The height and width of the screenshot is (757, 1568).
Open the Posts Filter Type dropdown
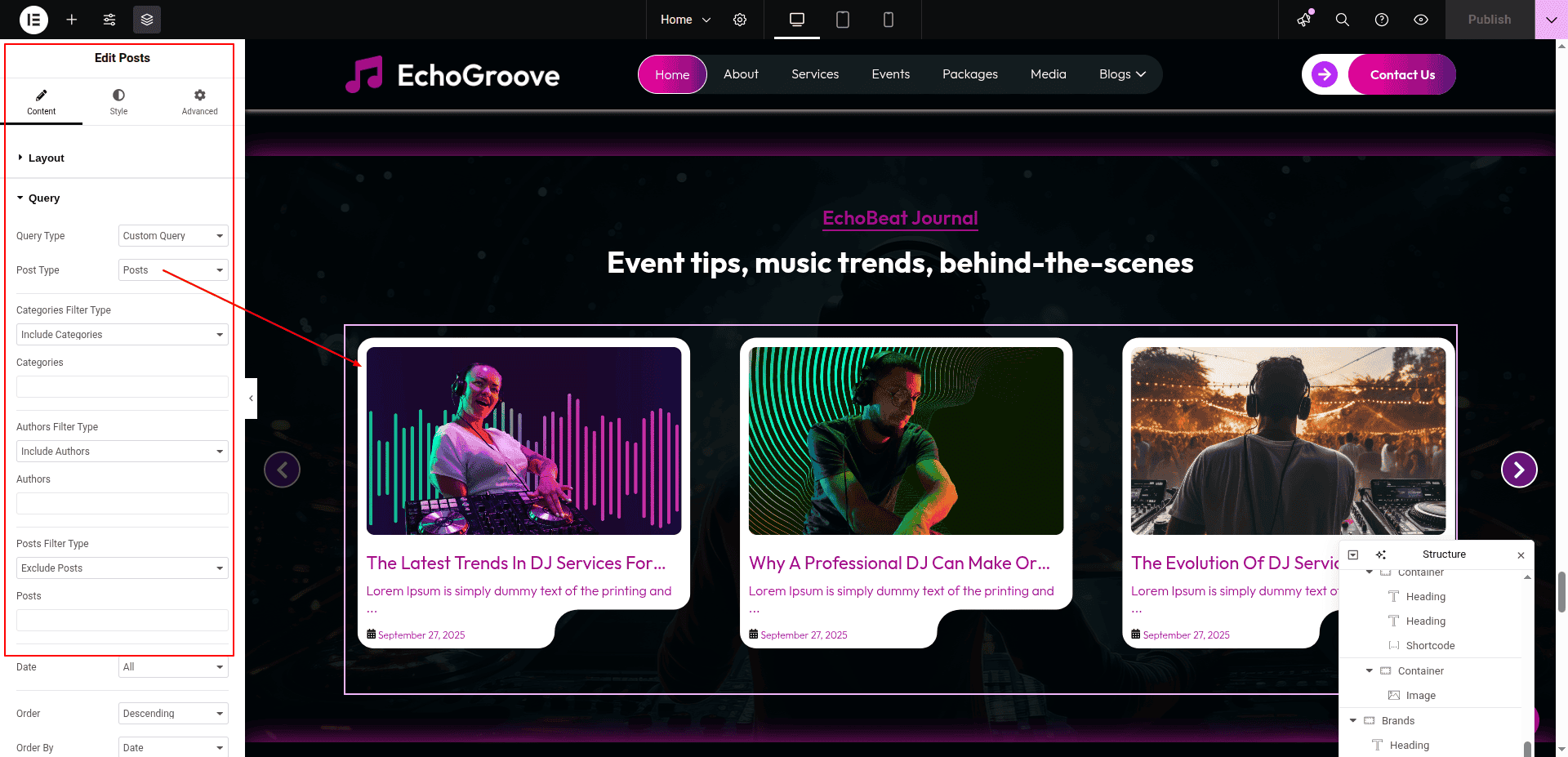pyautogui.click(x=122, y=568)
